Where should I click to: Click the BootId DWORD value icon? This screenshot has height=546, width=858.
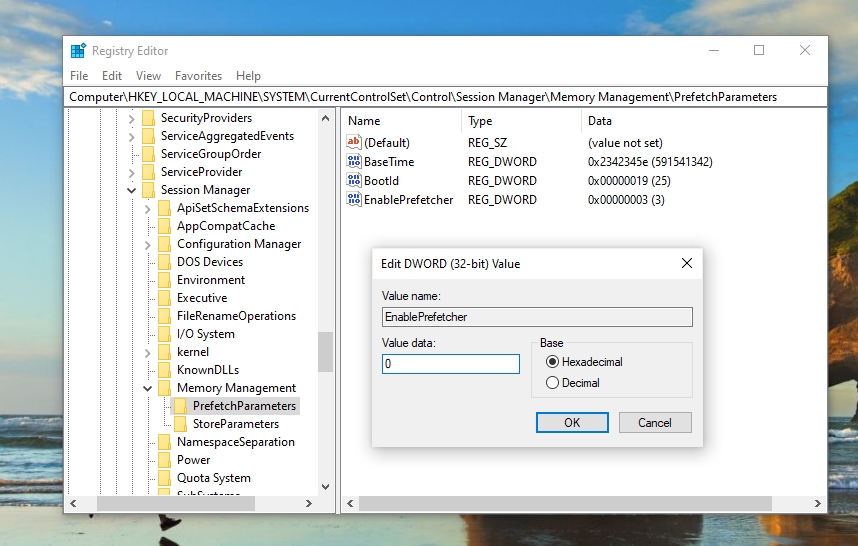[x=353, y=181]
